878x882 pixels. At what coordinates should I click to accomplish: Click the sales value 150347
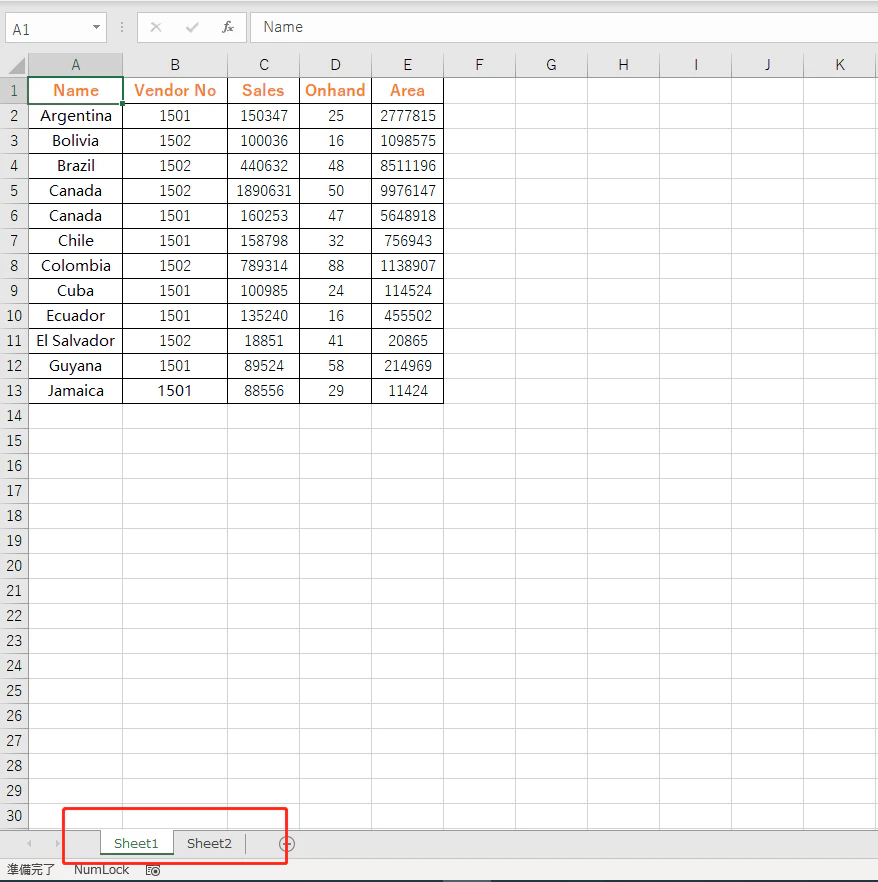pyautogui.click(x=264, y=116)
